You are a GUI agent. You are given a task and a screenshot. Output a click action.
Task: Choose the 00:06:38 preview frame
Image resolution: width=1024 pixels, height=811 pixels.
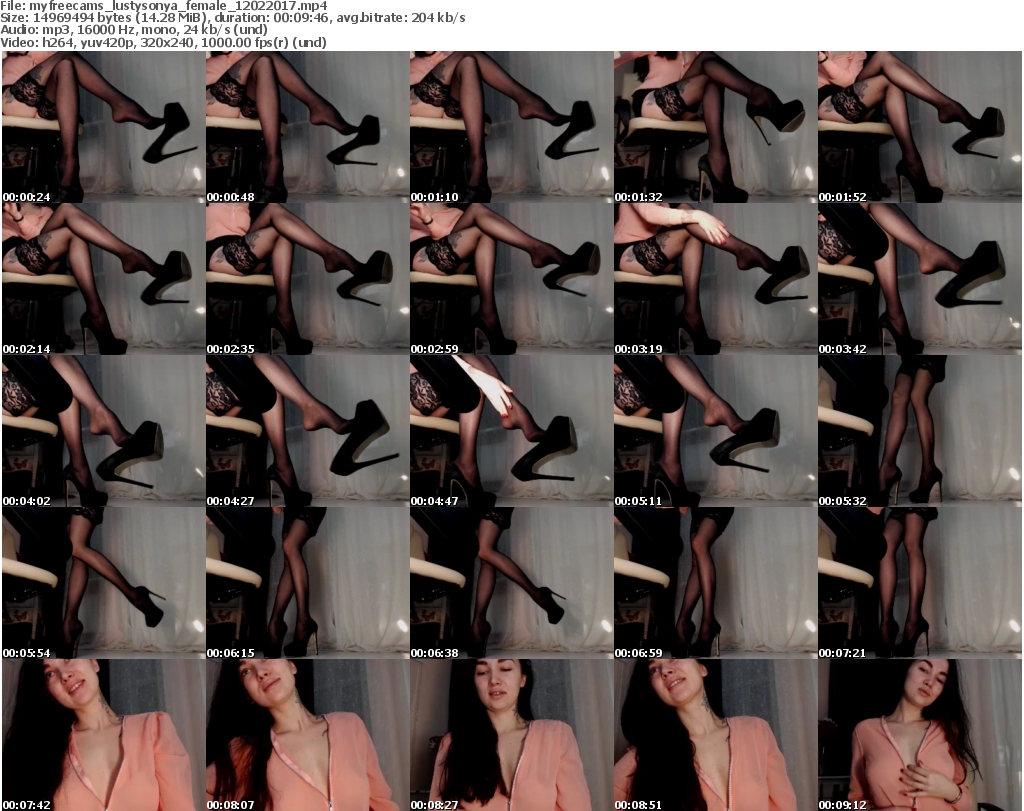511,583
